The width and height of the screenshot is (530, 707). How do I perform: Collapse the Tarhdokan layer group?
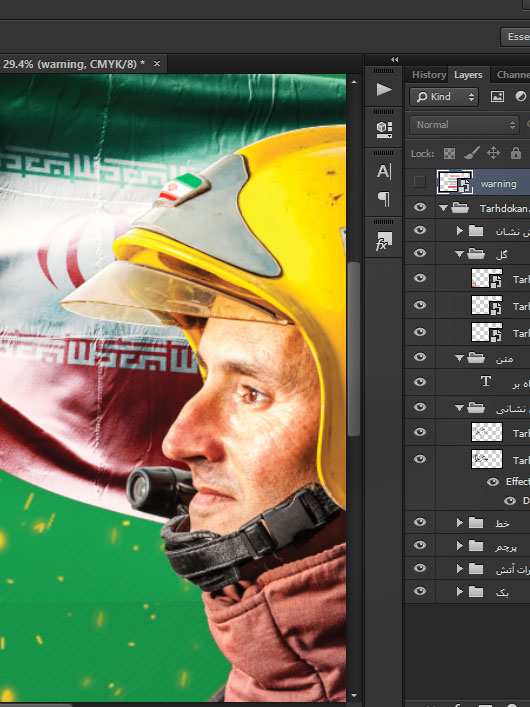coord(443,208)
